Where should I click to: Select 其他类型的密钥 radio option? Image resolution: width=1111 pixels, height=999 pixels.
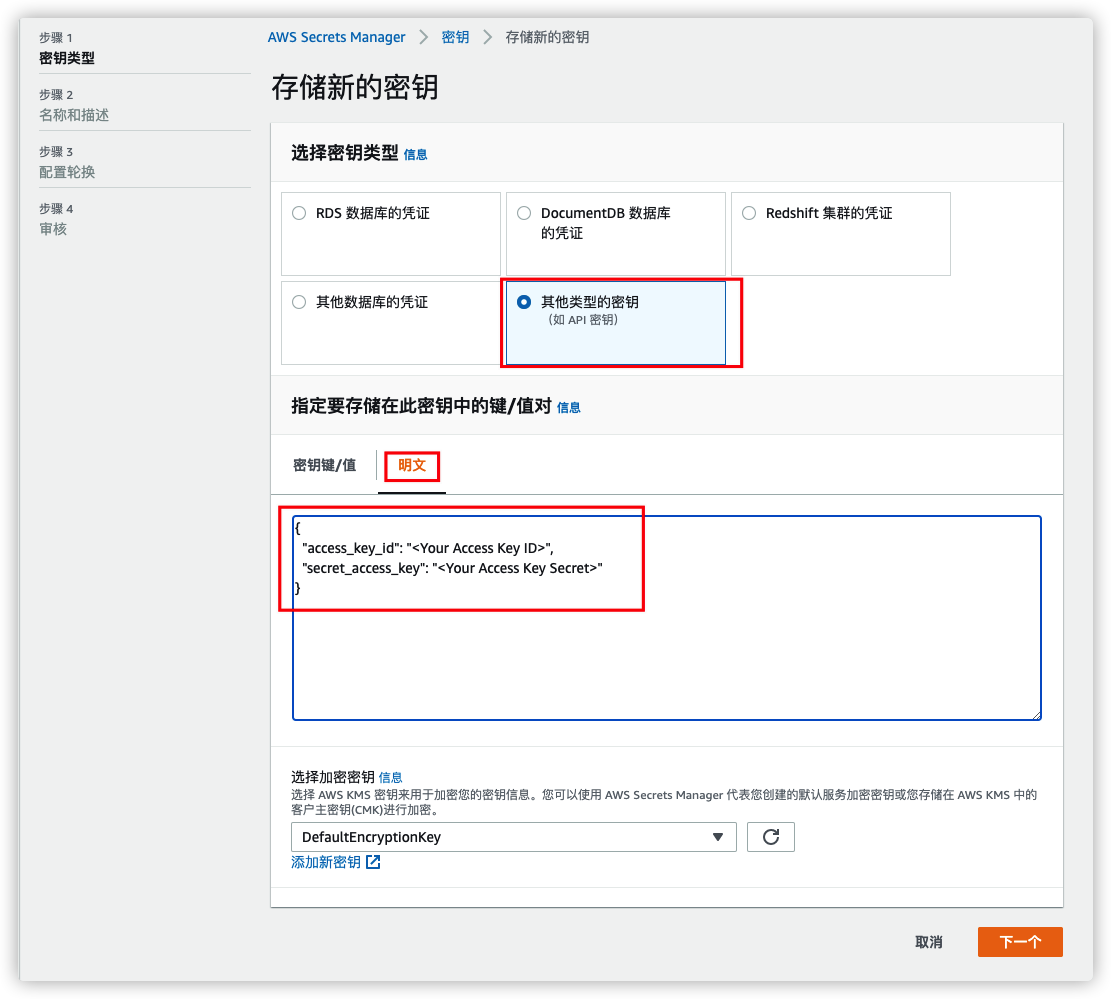524,302
